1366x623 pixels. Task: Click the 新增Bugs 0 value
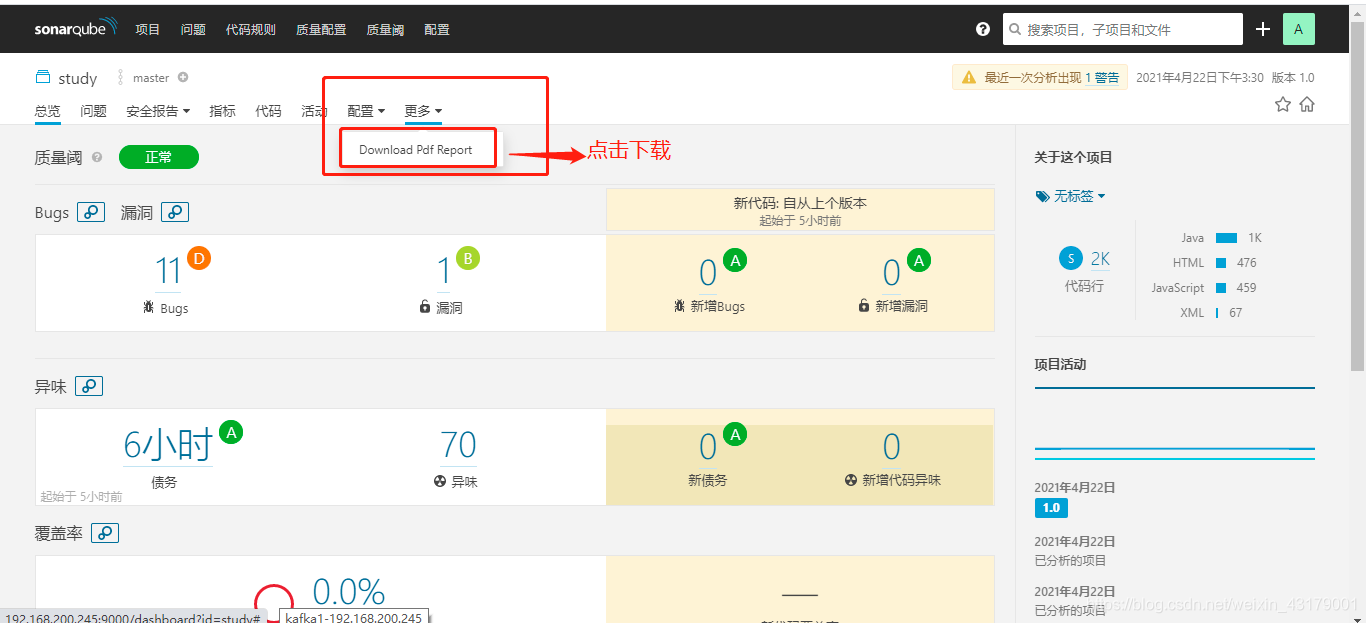[708, 273]
